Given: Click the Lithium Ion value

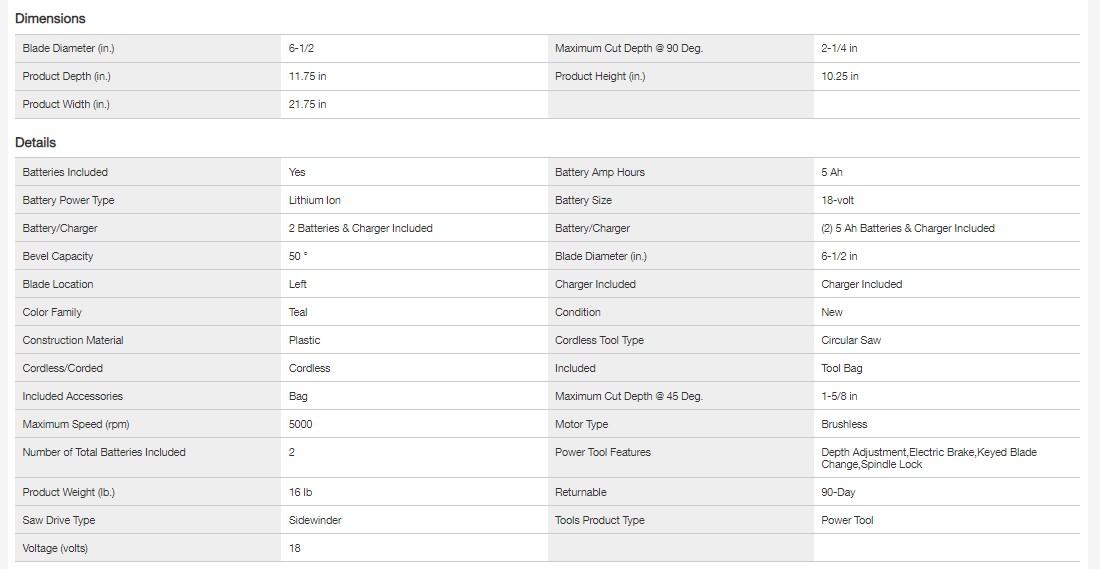Looking at the screenshot, I should coord(314,200).
